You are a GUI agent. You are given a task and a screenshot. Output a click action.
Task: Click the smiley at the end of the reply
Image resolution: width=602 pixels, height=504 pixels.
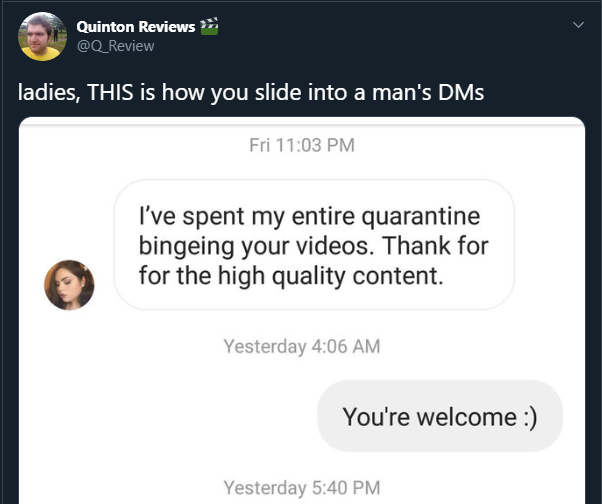point(531,417)
